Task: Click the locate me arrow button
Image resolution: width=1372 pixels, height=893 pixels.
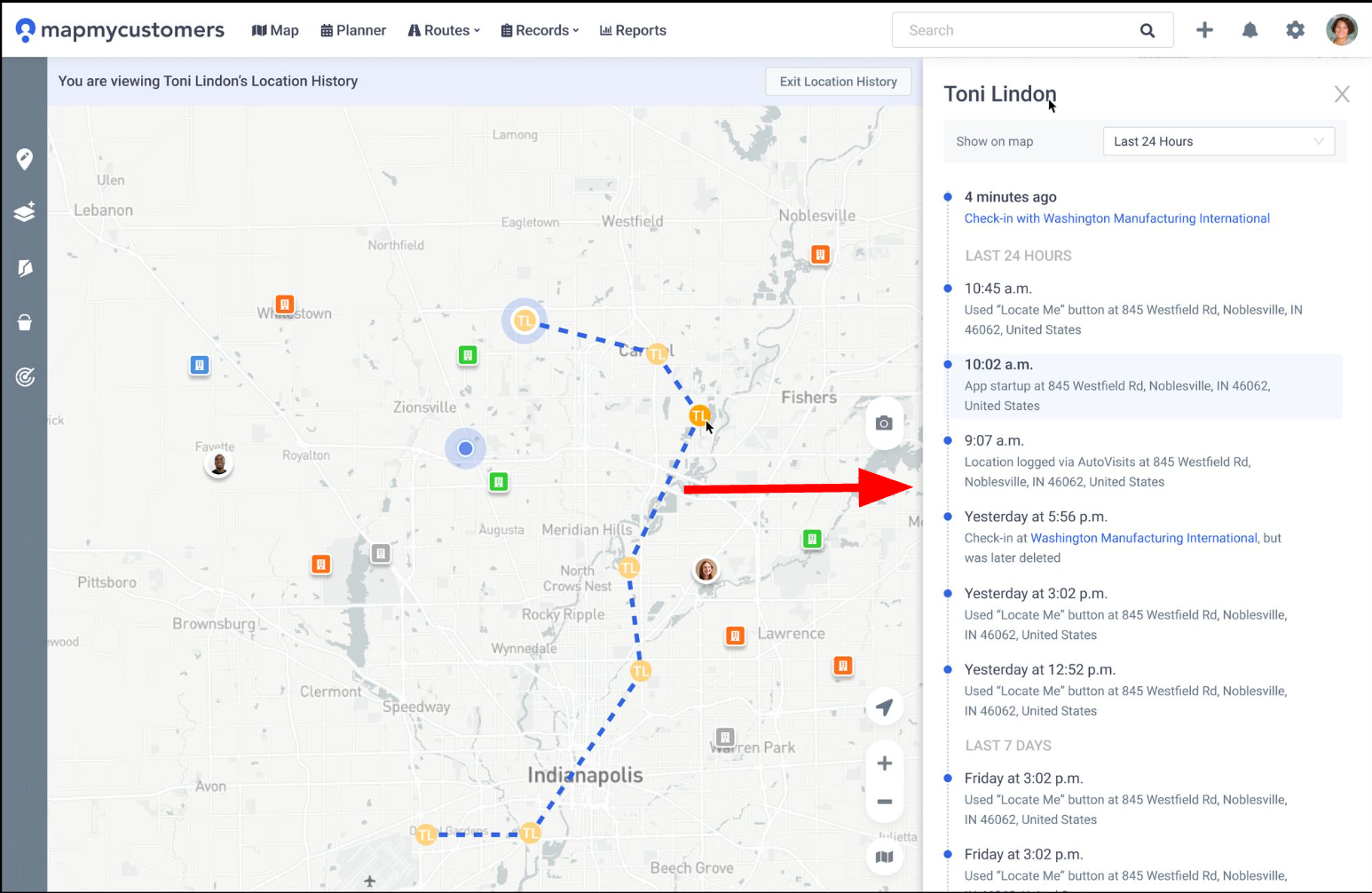Action: tap(885, 707)
